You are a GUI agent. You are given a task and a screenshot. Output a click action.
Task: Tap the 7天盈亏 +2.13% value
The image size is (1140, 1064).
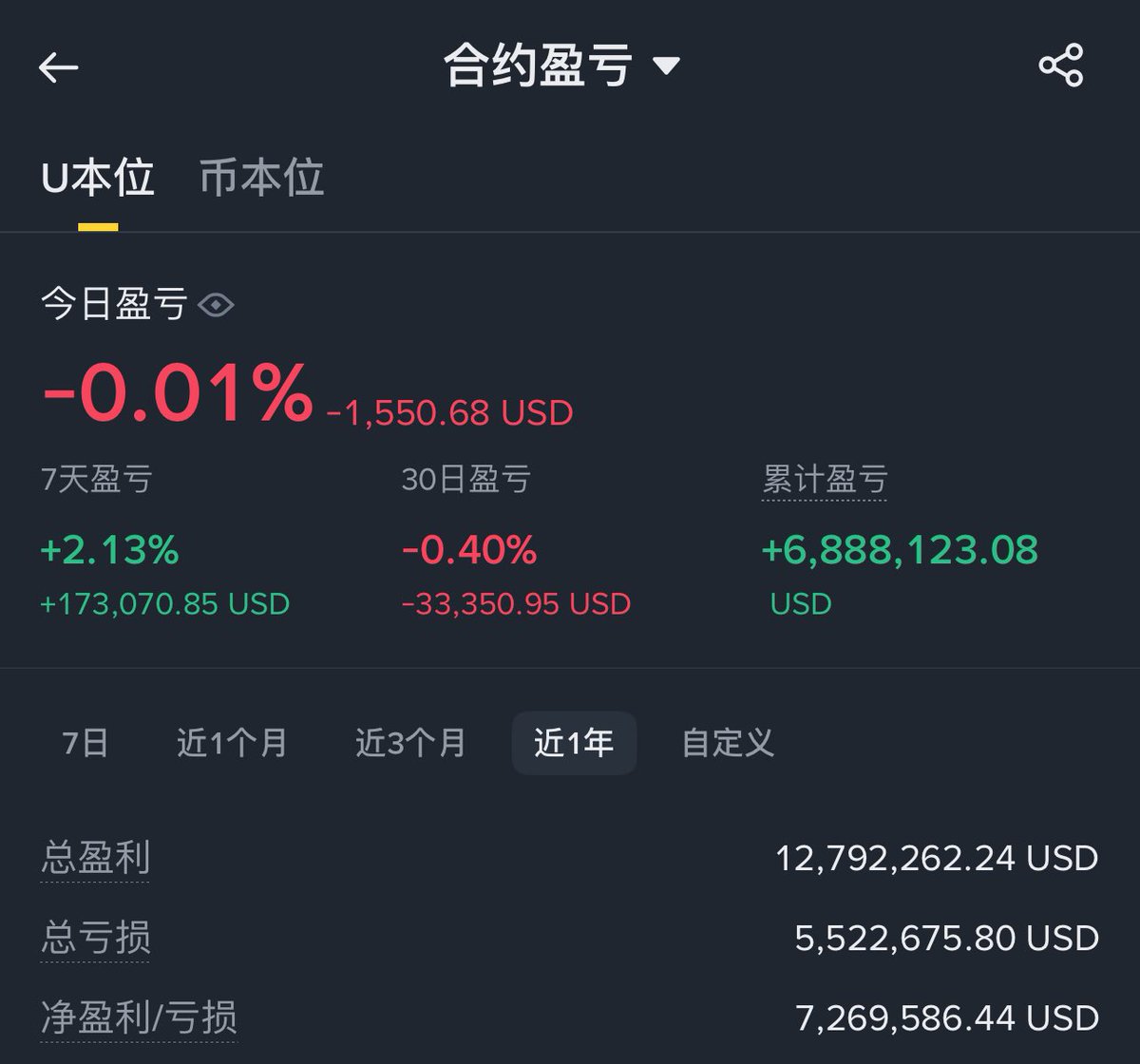coord(109,550)
